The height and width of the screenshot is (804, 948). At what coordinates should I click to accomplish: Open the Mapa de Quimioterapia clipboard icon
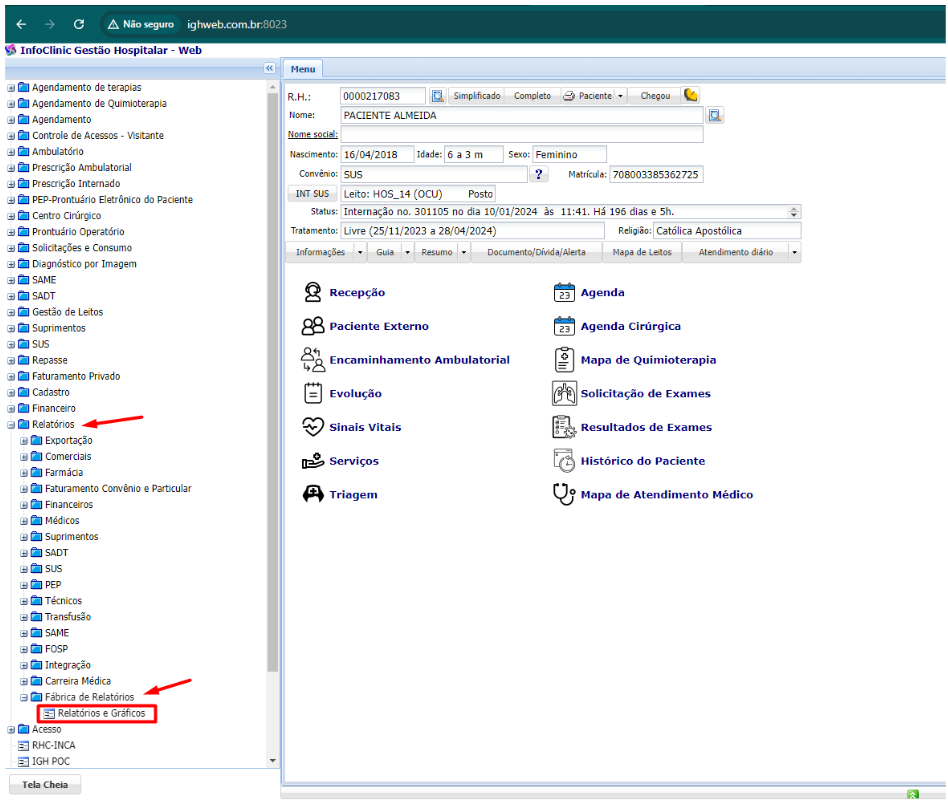(x=564, y=360)
